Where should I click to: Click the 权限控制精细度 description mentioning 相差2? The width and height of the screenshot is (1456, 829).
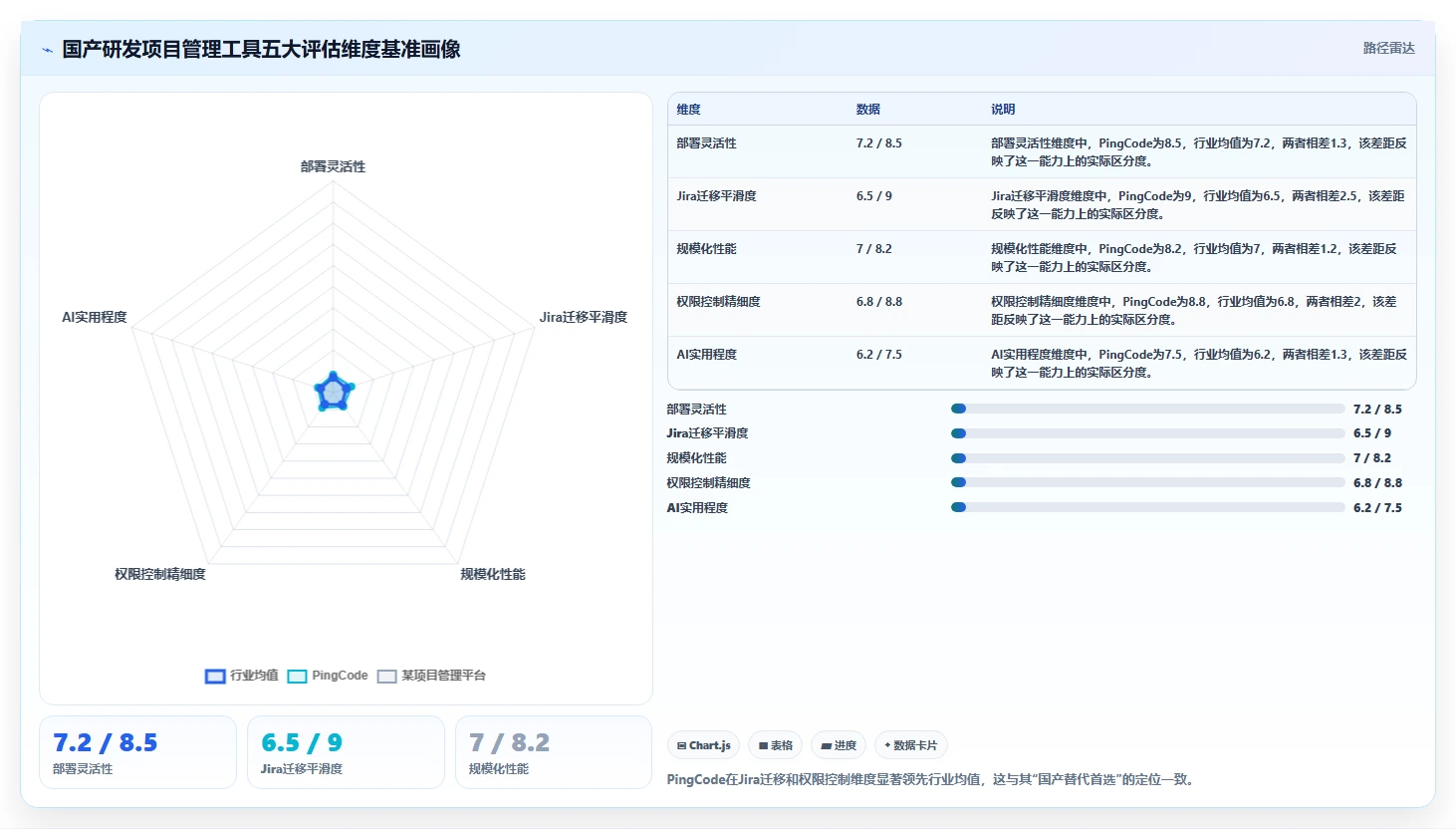point(1194,311)
